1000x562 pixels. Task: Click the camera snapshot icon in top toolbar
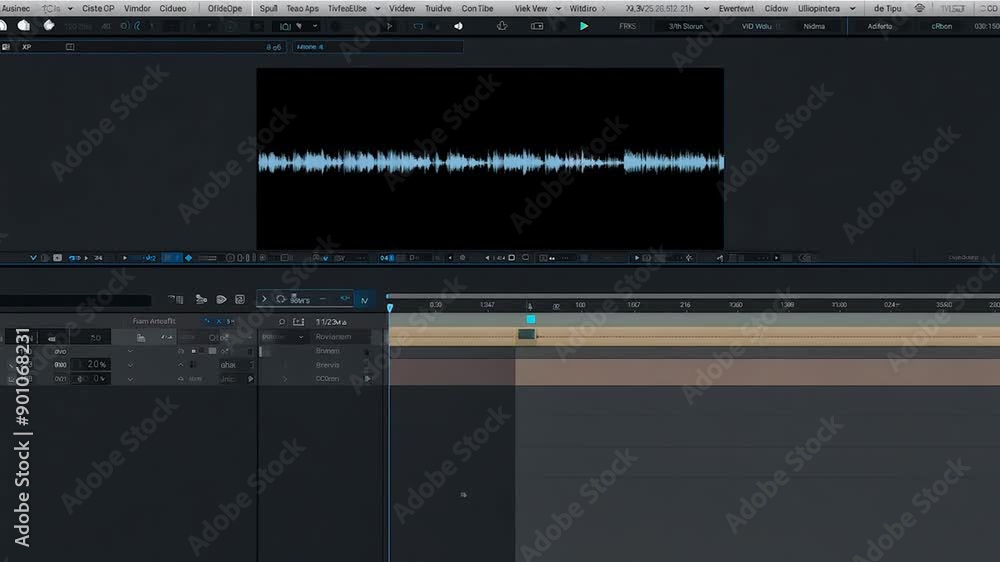pyautogui.click(x=285, y=26)
